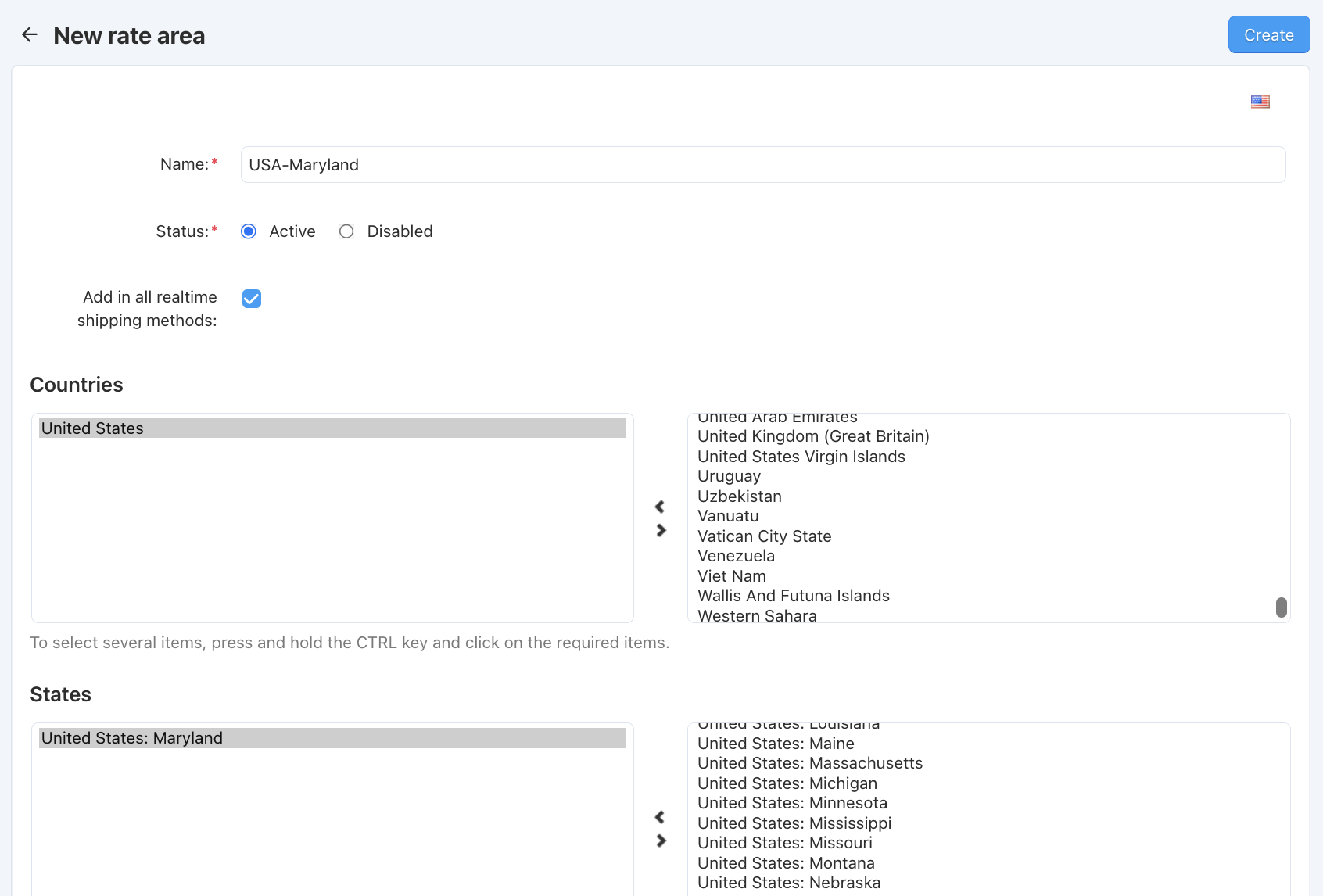Select United States in chosen countries list
Screen dimensions: 1323x896
tap(332, 428)
